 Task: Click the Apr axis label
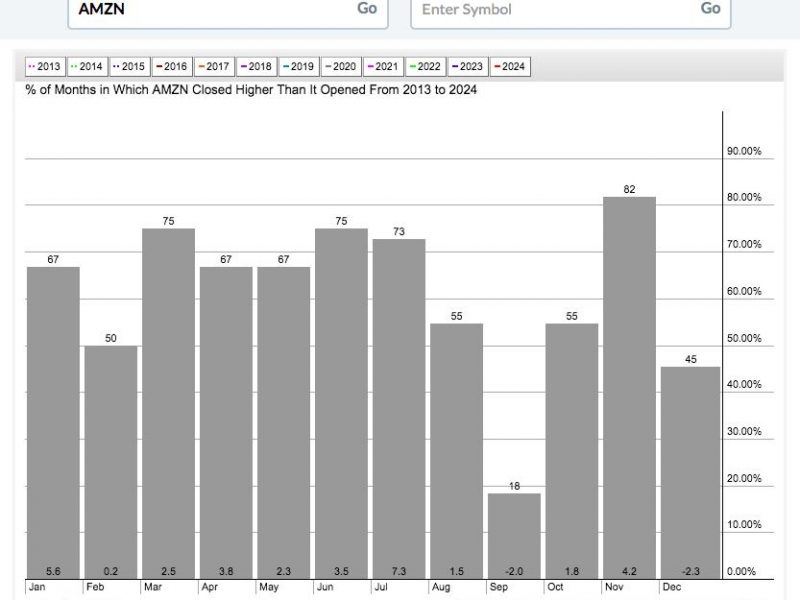pyautogui.click(x=210, y=587)
